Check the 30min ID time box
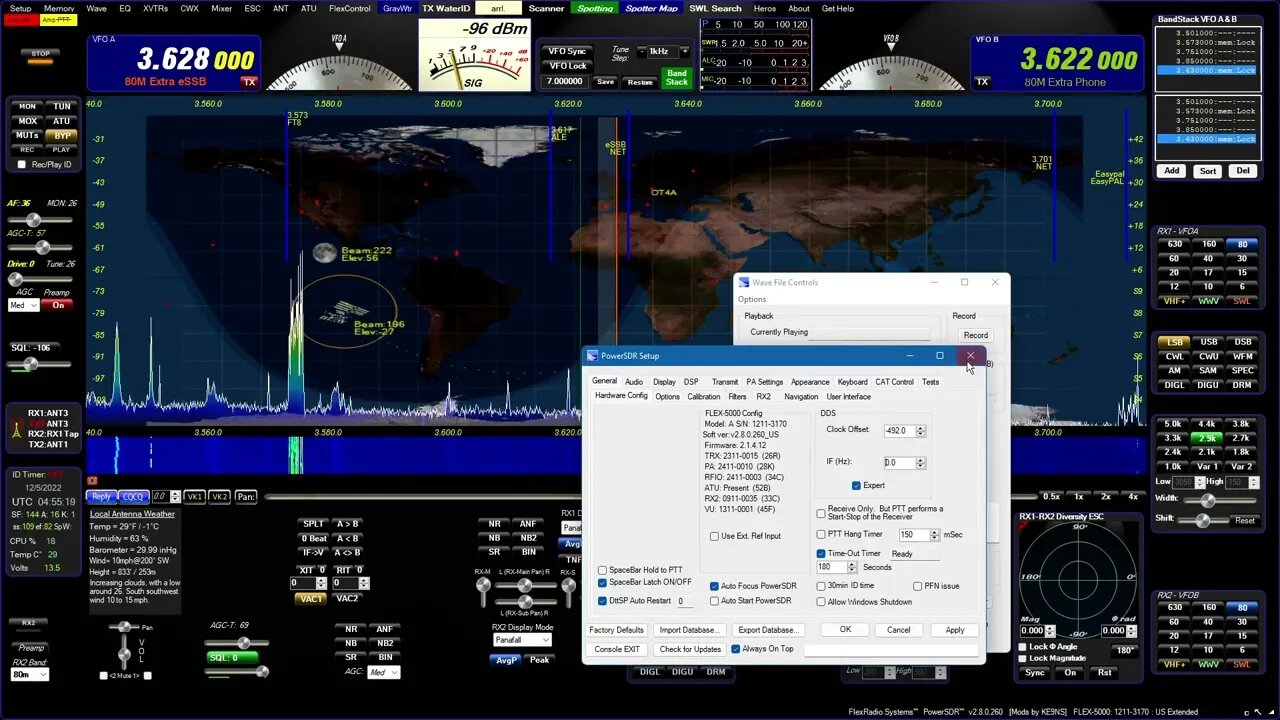Screen dimensions: 1280x720 click(x=821, y=586)
